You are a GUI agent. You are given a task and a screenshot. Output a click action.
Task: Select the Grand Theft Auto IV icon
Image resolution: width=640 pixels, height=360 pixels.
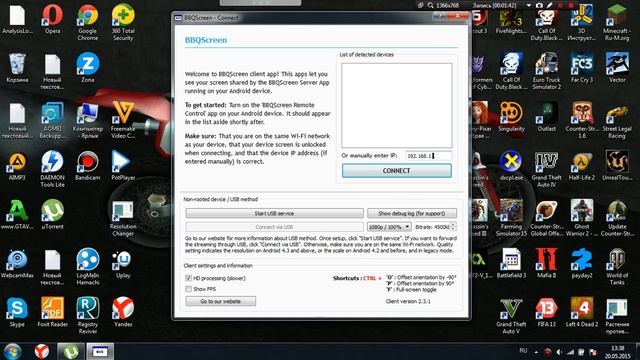pos(547,169)
